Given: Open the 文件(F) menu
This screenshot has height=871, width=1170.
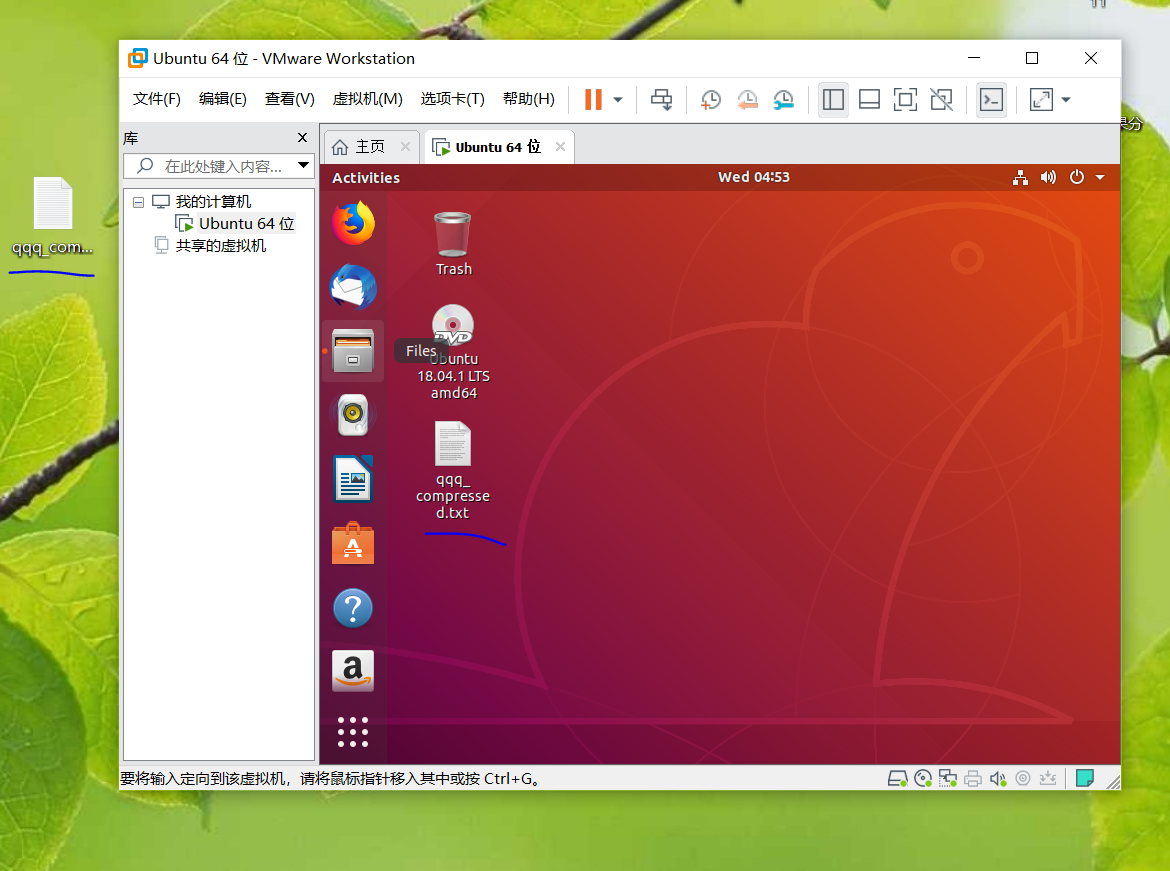Looking at the screenshot, I should pyautogui.click(x=157, y=99).
